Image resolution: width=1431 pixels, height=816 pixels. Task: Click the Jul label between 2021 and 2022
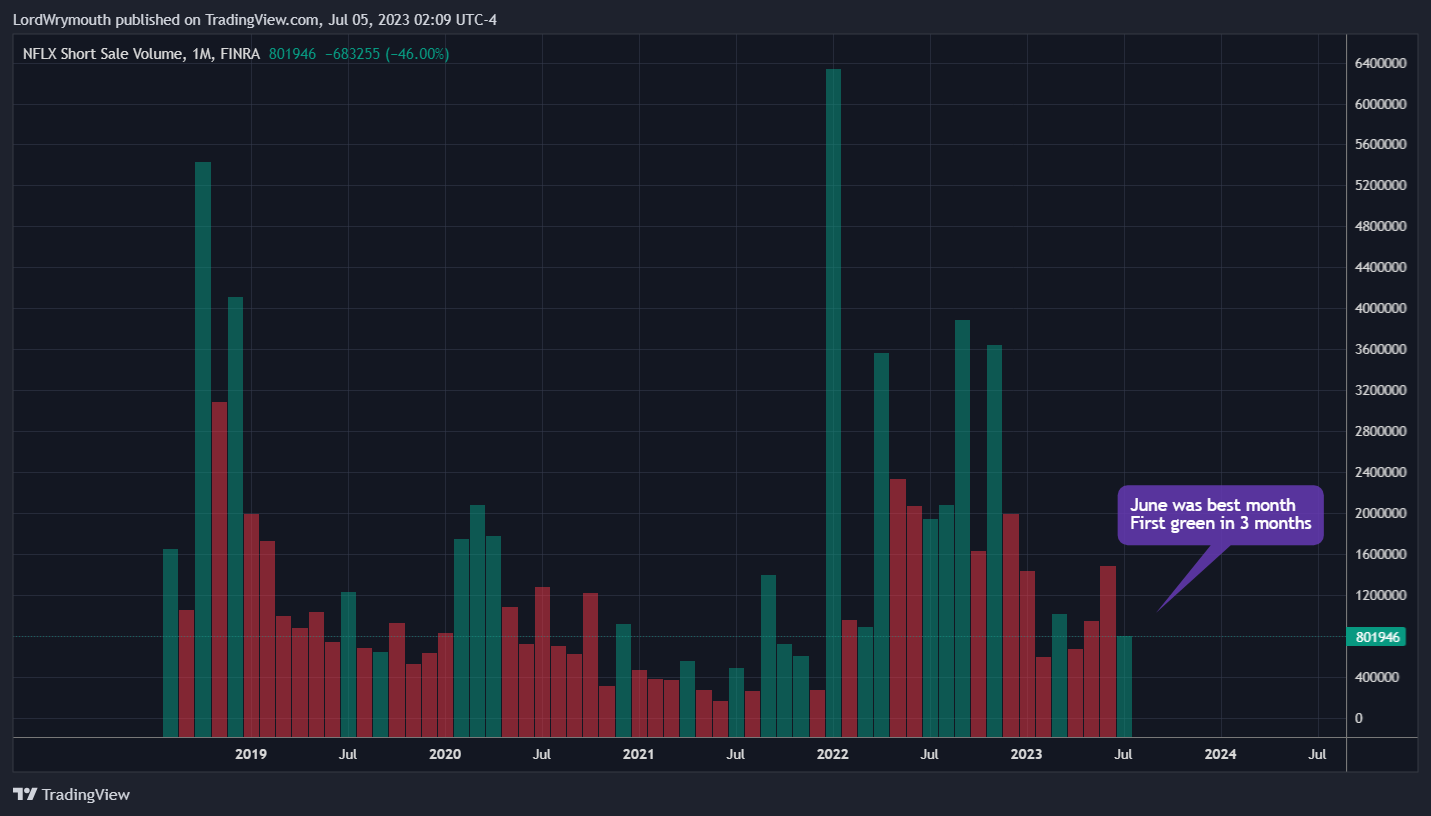click(735, 754)
